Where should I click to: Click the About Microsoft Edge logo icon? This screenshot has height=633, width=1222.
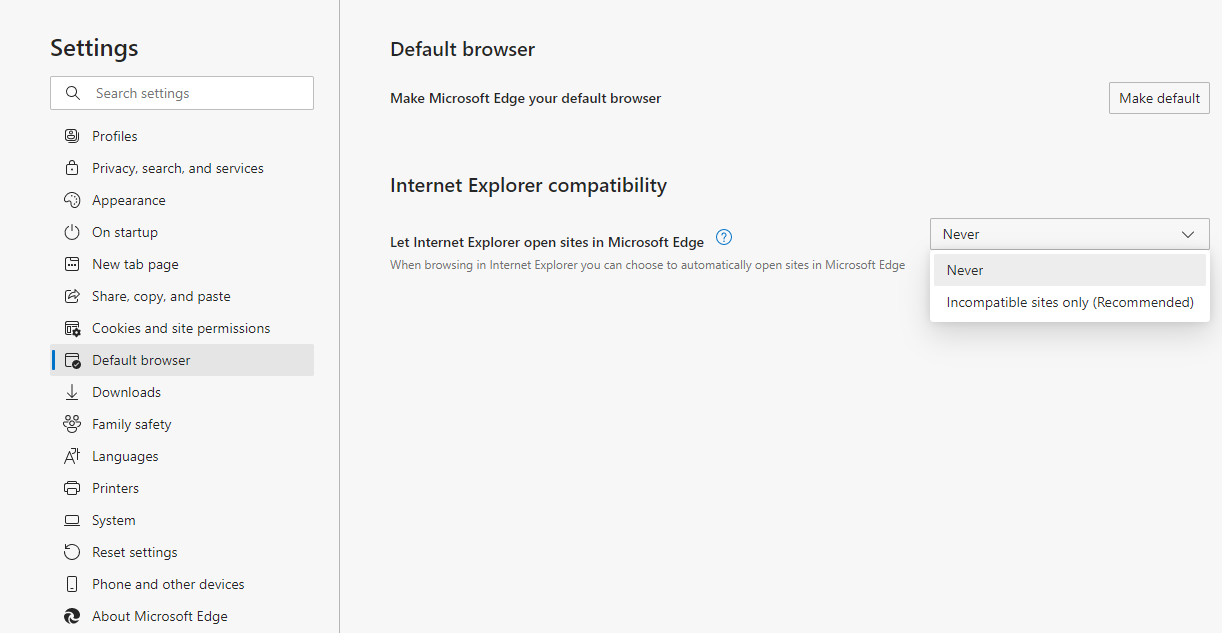coord(72,616)
